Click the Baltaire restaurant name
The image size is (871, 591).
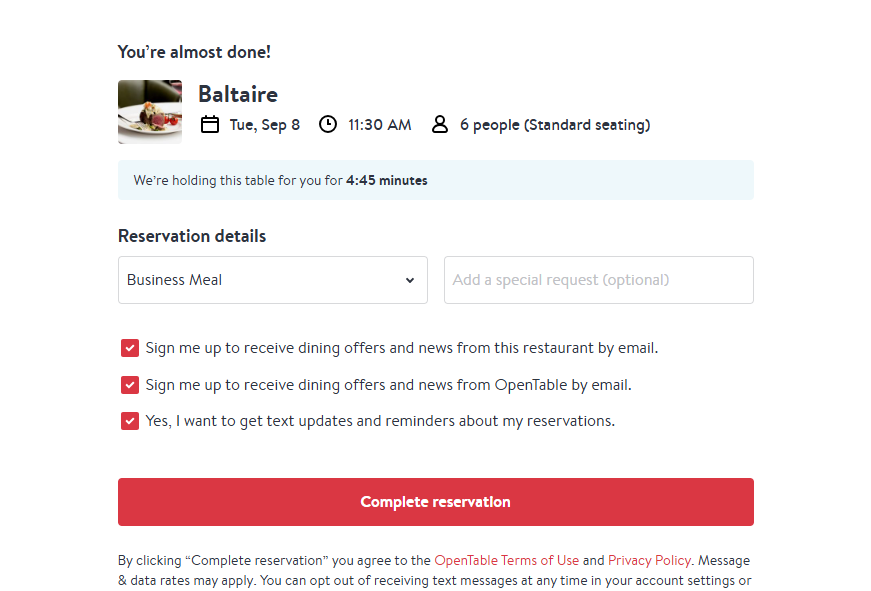click(238, 94)
